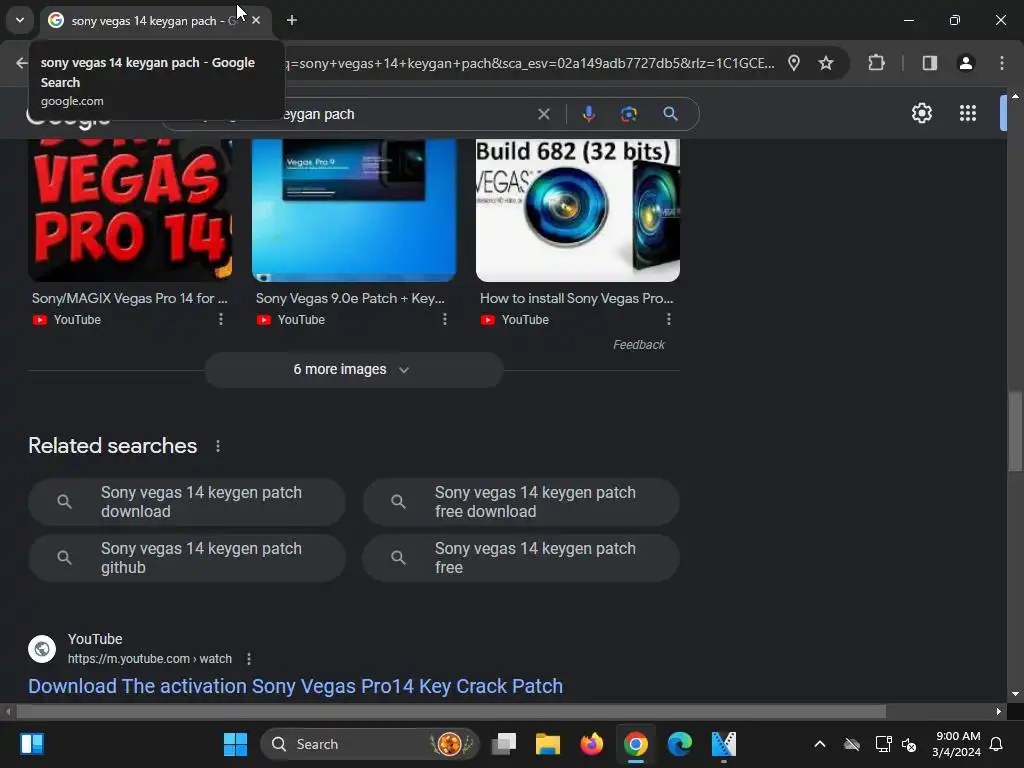Click the vertical scrollbar thumb
Image resolution: width=1024 pixels, height=768 pixels.
click(x=1015, y=431)
